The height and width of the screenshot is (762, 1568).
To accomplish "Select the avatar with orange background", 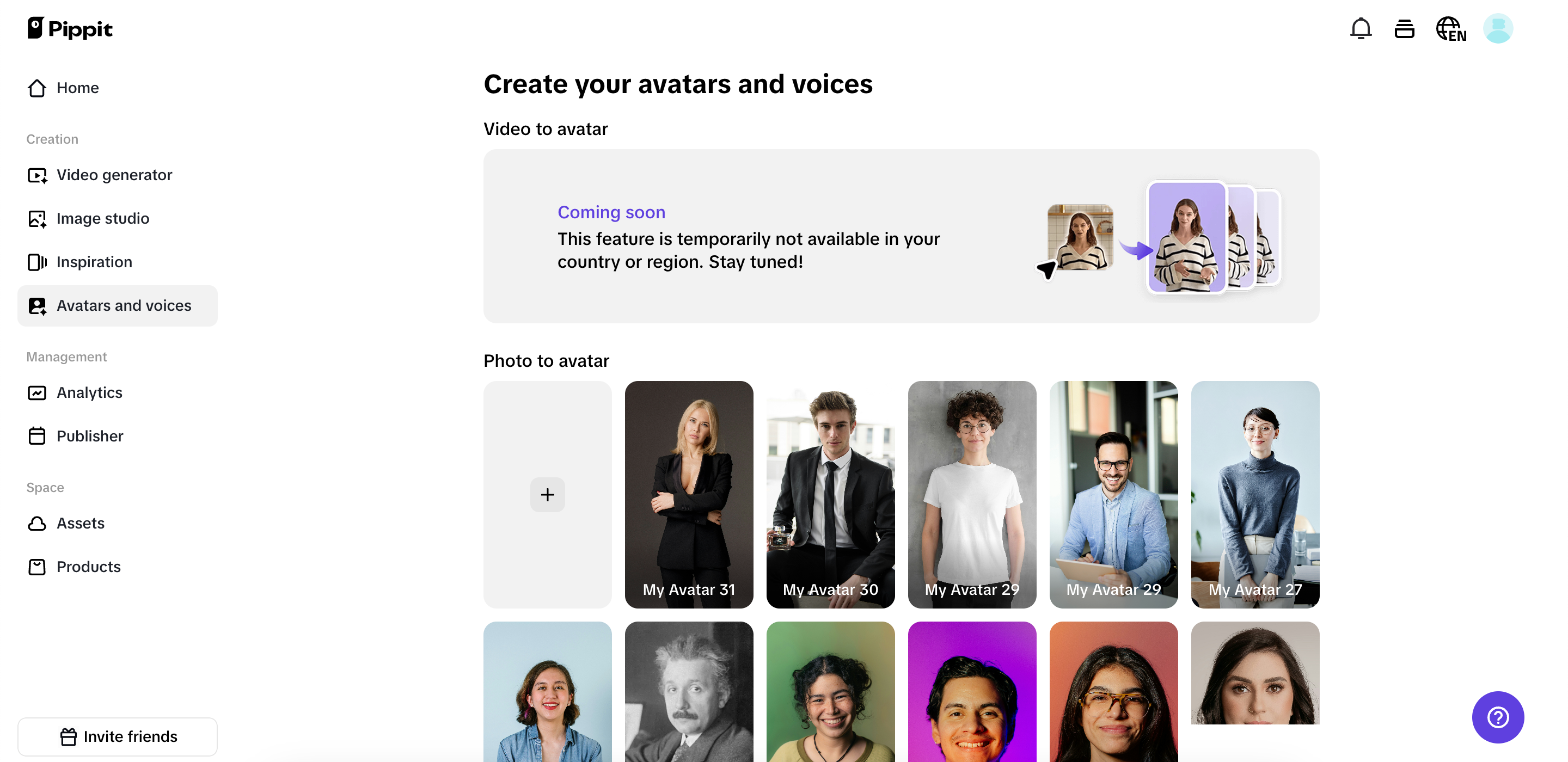I will point(1113,691).
